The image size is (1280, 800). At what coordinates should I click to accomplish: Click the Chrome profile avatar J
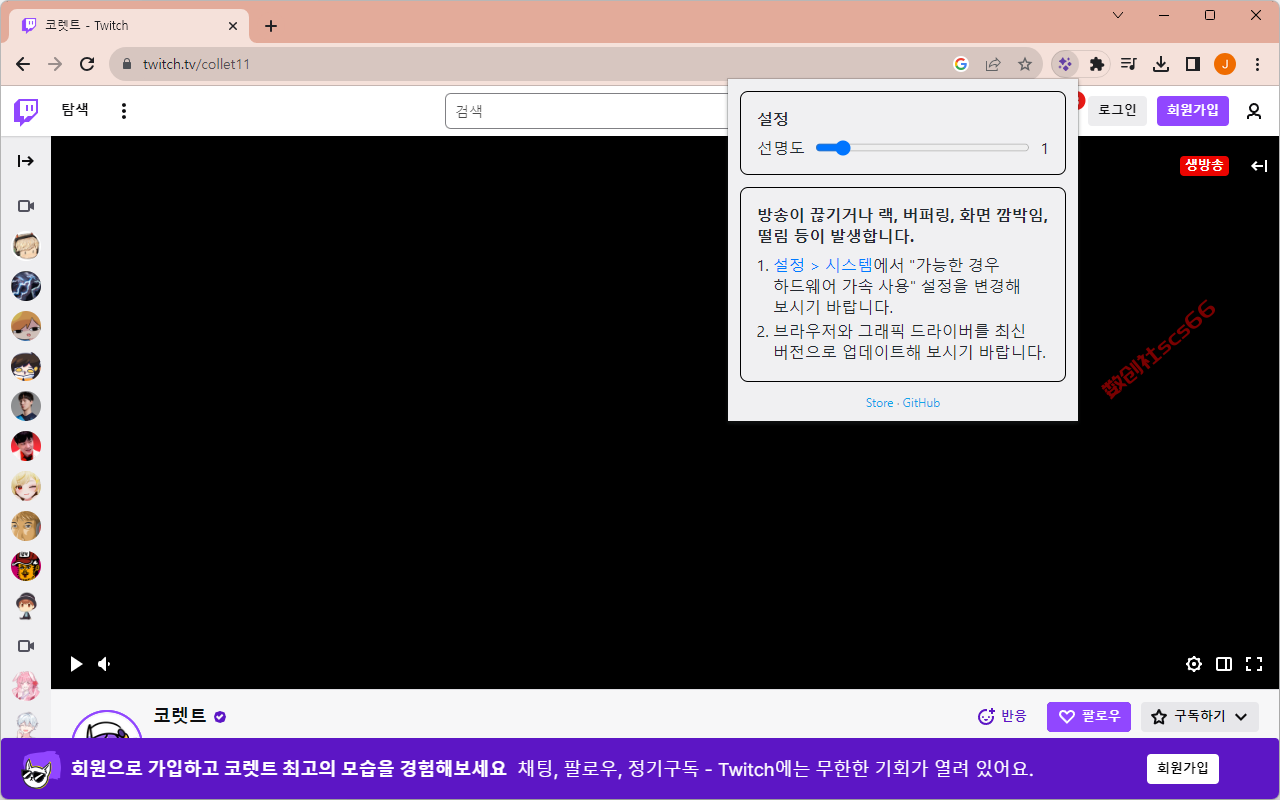1225,64
